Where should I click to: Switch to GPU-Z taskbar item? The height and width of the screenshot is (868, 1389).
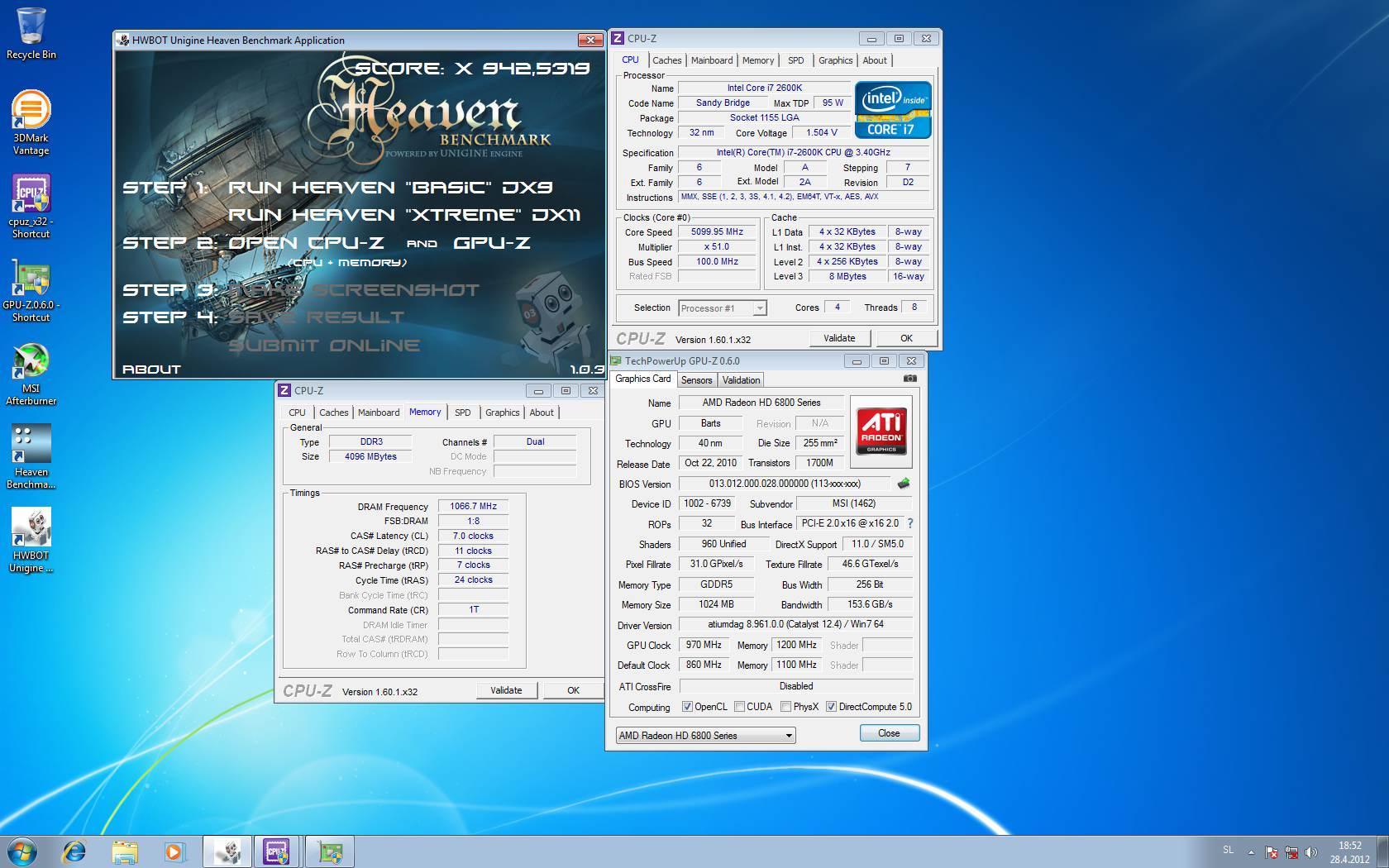330,851
